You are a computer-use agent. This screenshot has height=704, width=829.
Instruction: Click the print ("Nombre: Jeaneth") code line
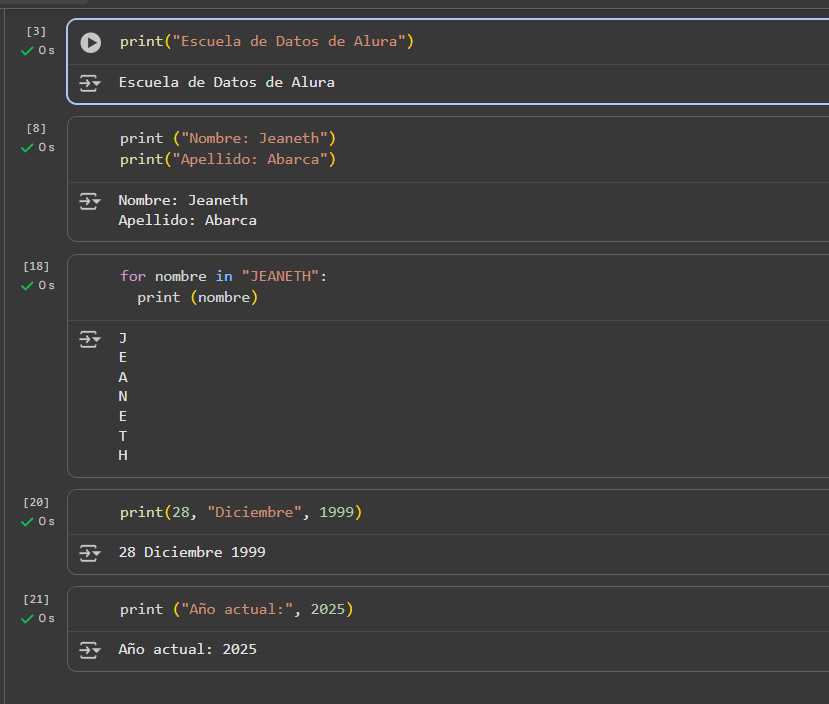[x=228, y=138]
